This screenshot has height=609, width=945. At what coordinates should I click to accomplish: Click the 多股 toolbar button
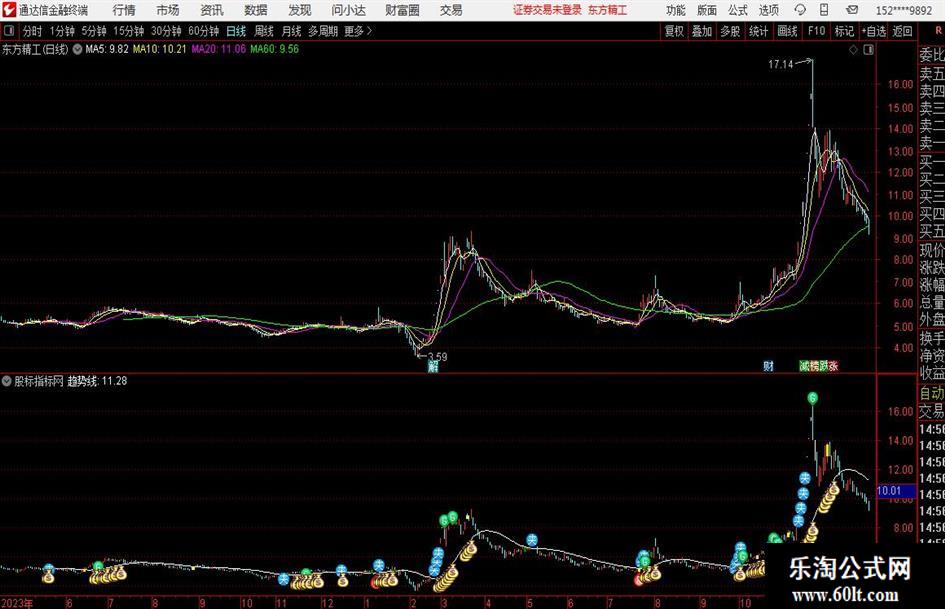pos(730,31)
